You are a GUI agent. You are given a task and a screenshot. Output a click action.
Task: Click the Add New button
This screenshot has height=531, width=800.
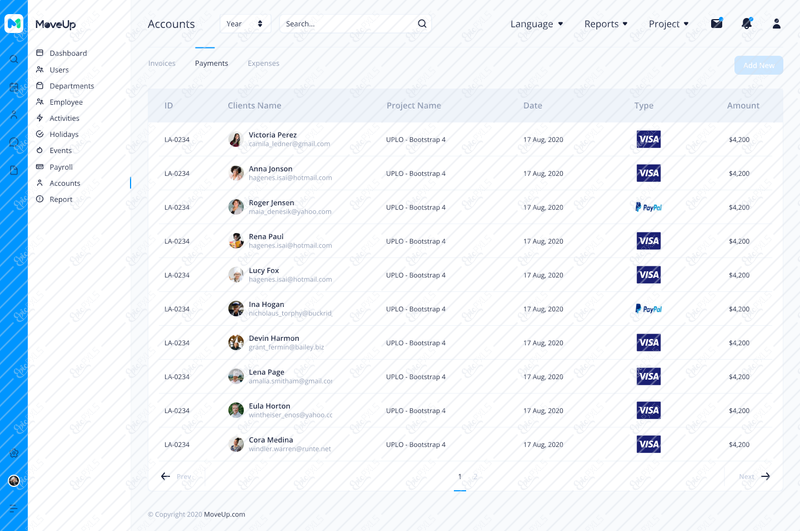click(759, 65)
